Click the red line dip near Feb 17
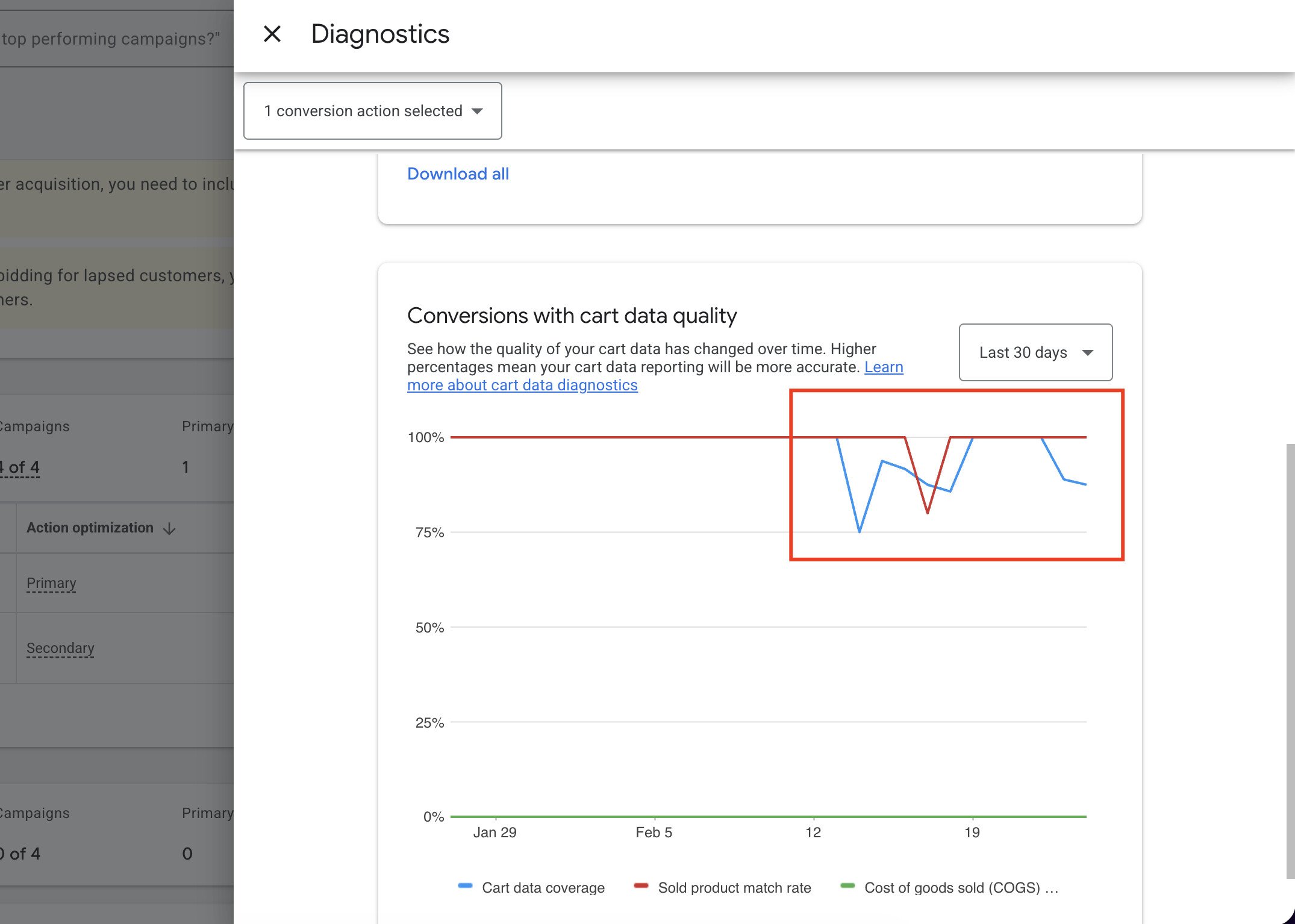This screenshot has width=1295, height=924. (928, 512)
